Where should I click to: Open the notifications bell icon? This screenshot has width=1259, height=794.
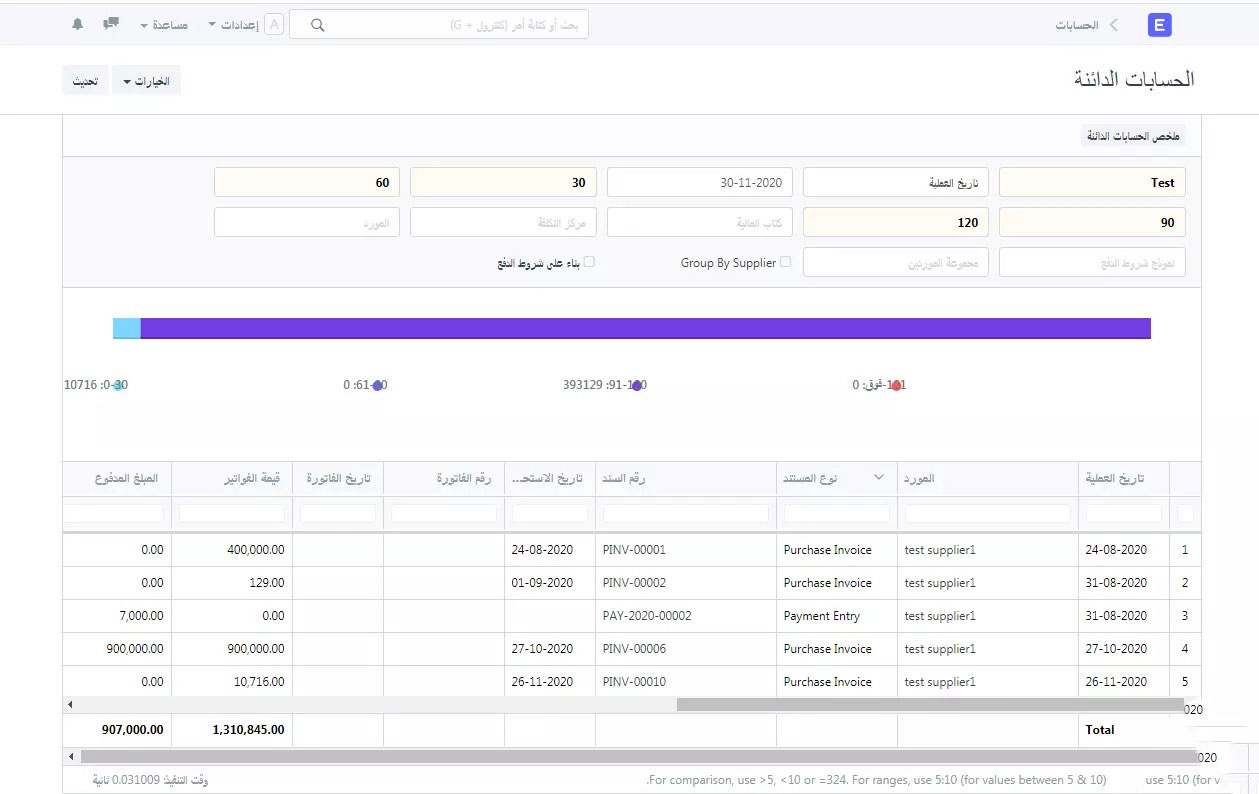pos(78,24)
